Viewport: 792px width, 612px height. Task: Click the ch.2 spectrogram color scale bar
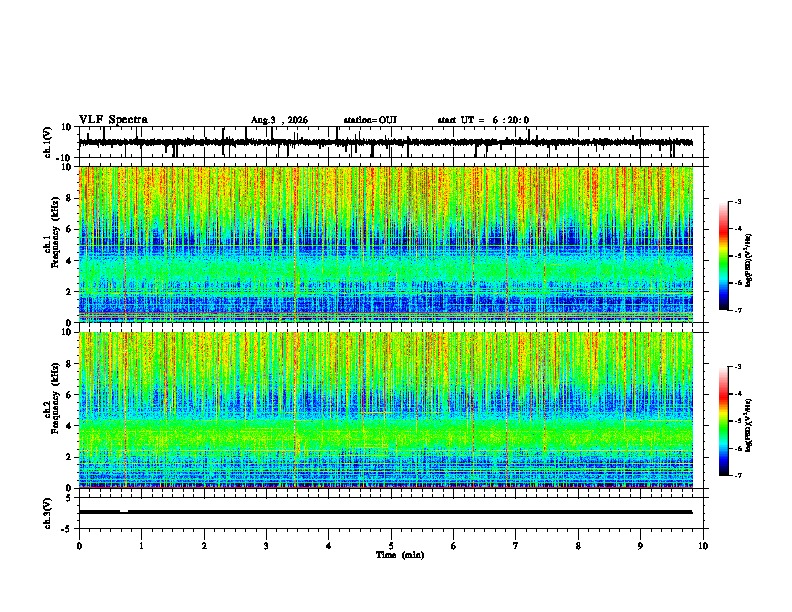(x=724, y=421)
